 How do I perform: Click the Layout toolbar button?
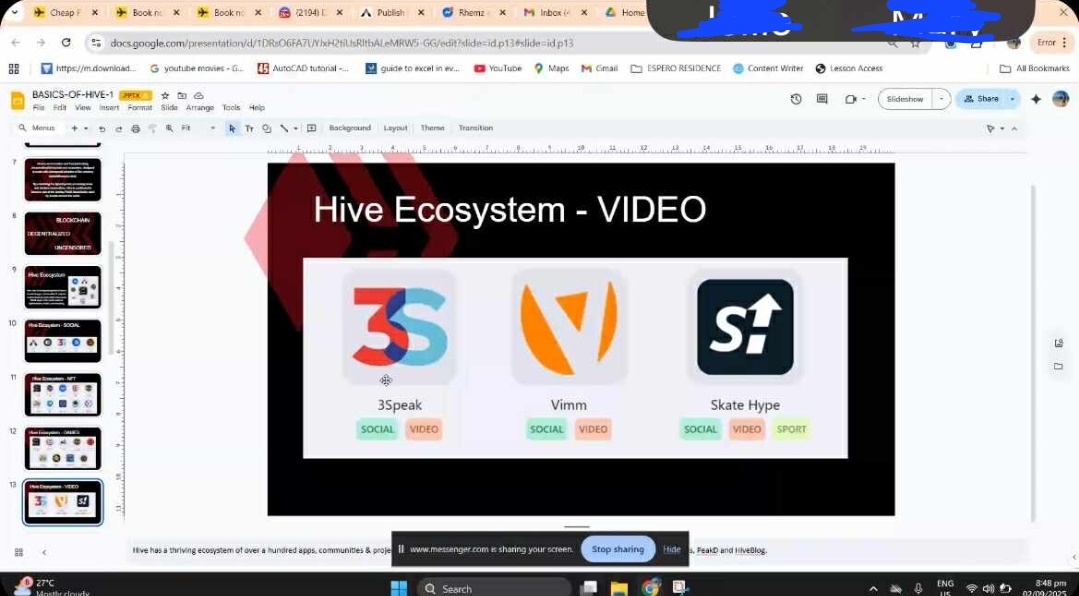pyautogui.click(x=395, y=128)
